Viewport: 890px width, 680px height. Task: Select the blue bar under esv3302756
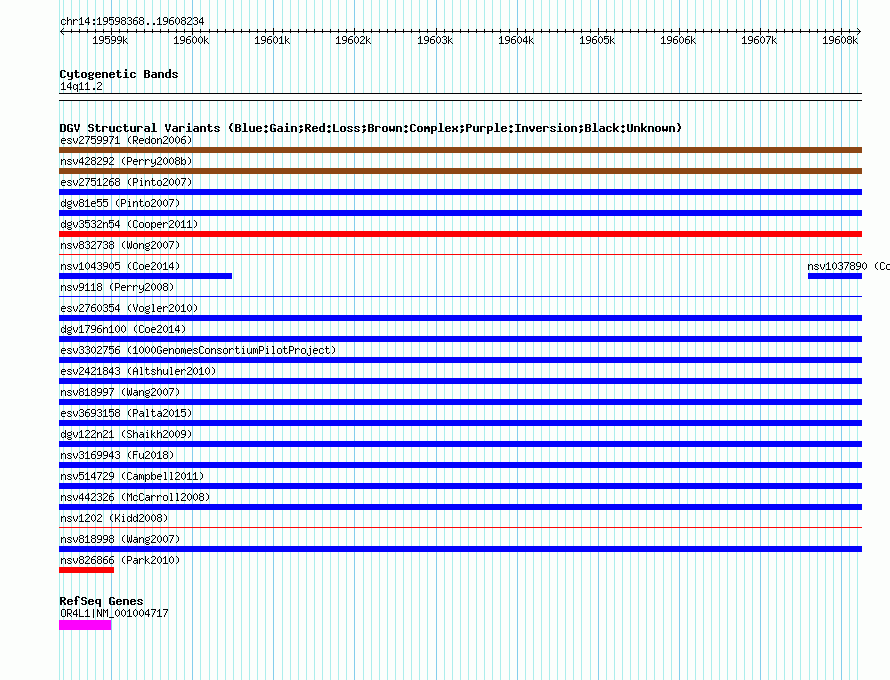[460, 360]
